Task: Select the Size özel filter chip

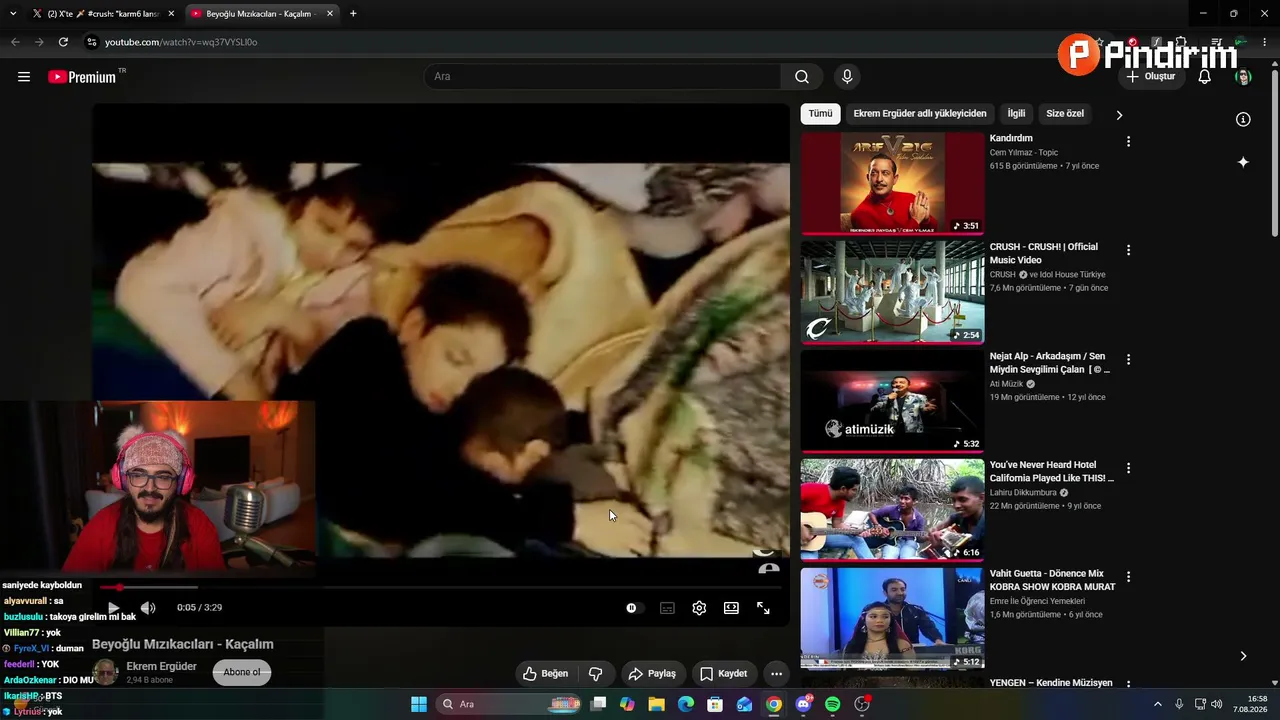Action: tap(1065, 114)
